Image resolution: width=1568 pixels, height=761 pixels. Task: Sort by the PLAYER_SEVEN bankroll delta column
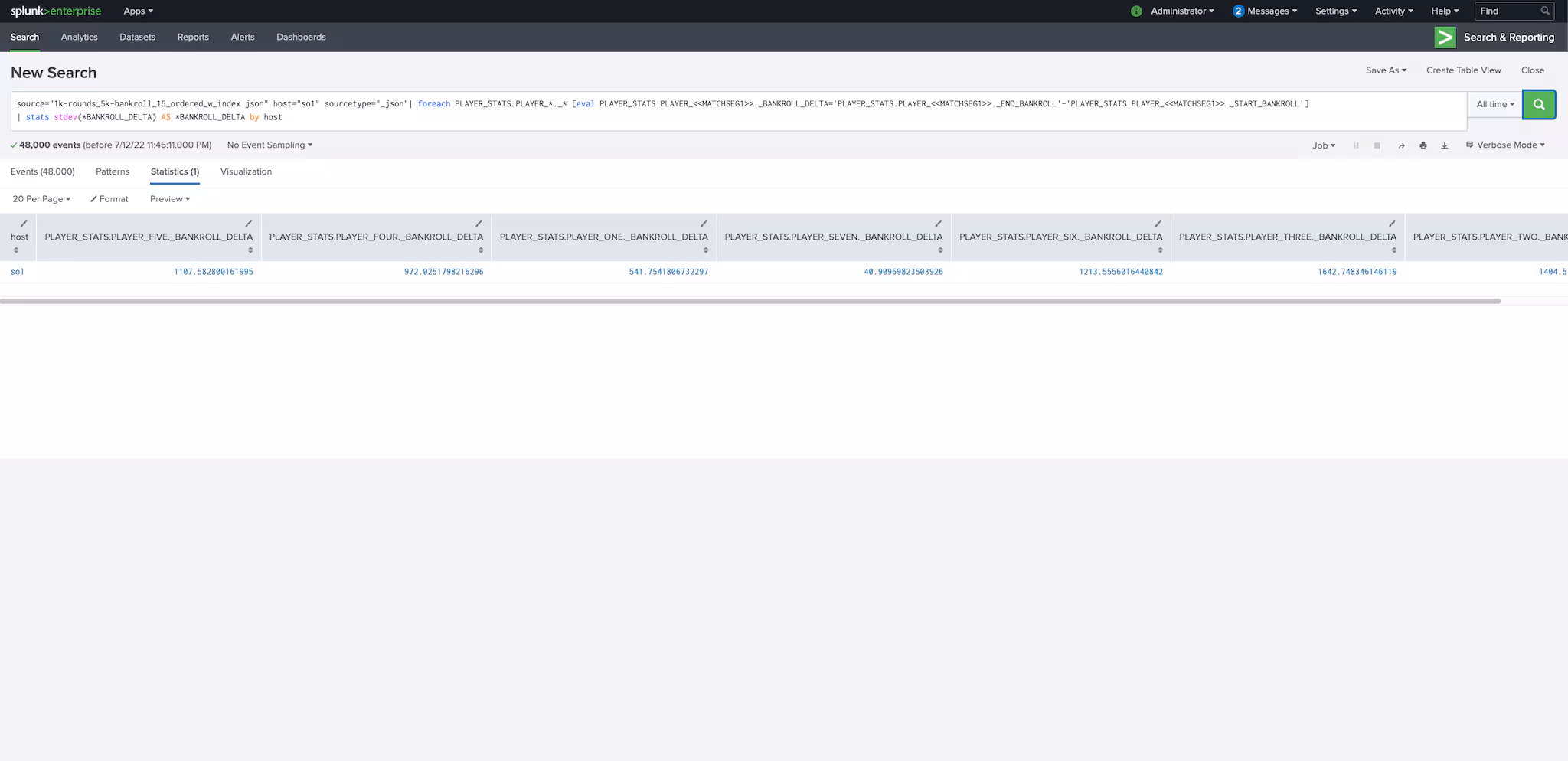(940, 250)
